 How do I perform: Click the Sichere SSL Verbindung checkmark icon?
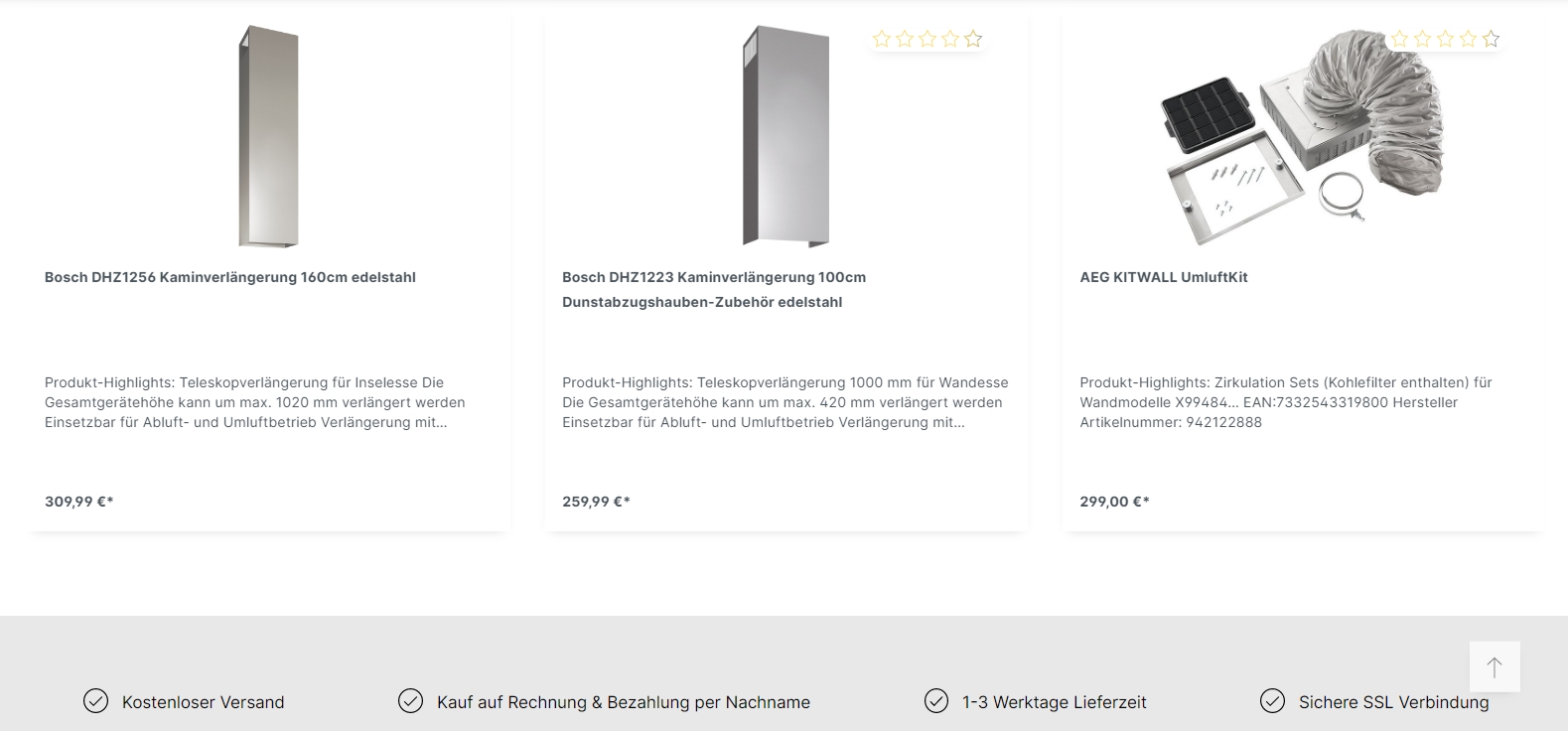[x=1272, y=701]
